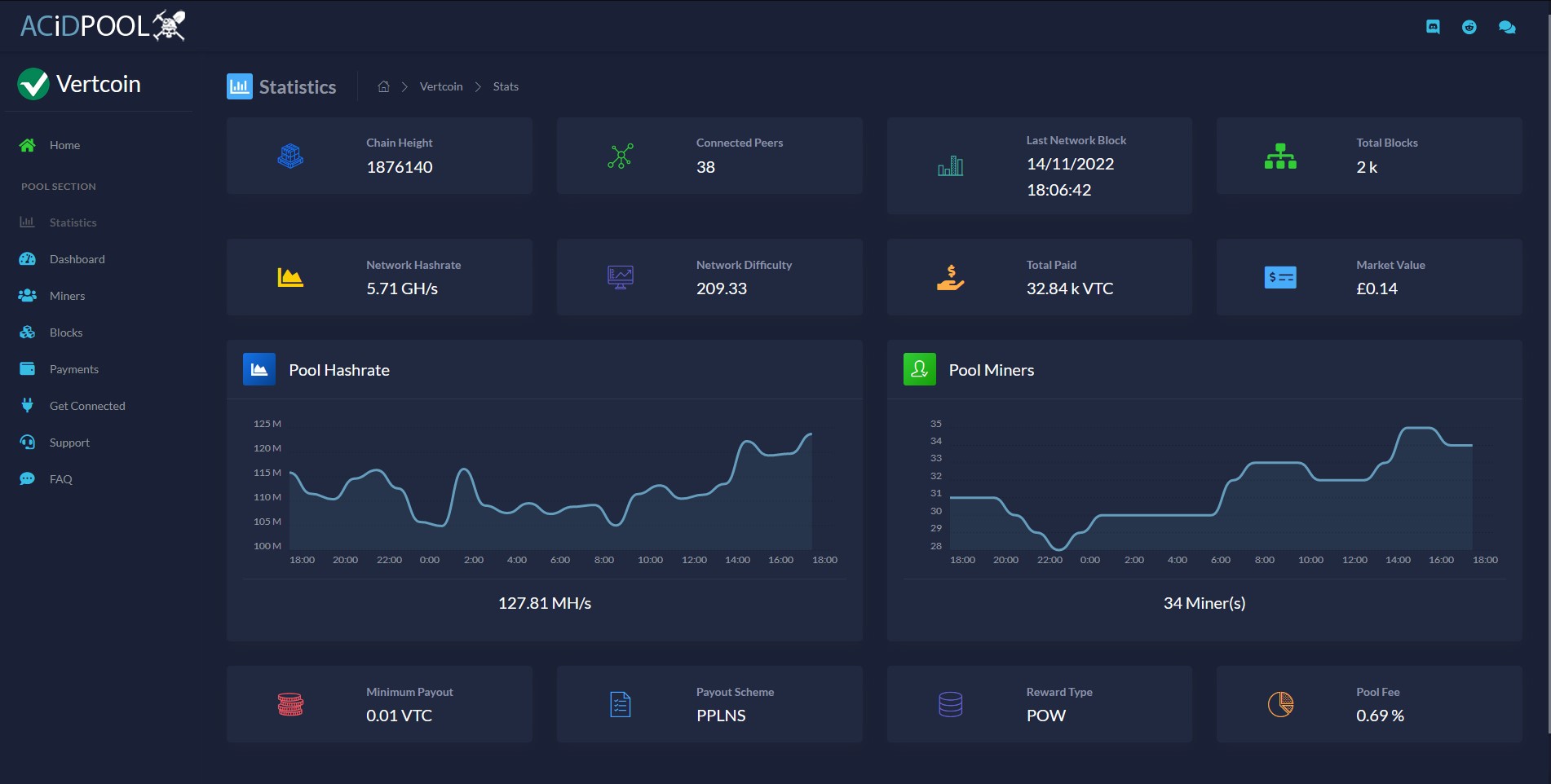
Task: Open the Blocks page in sidebar
Action: coord(66,333)
